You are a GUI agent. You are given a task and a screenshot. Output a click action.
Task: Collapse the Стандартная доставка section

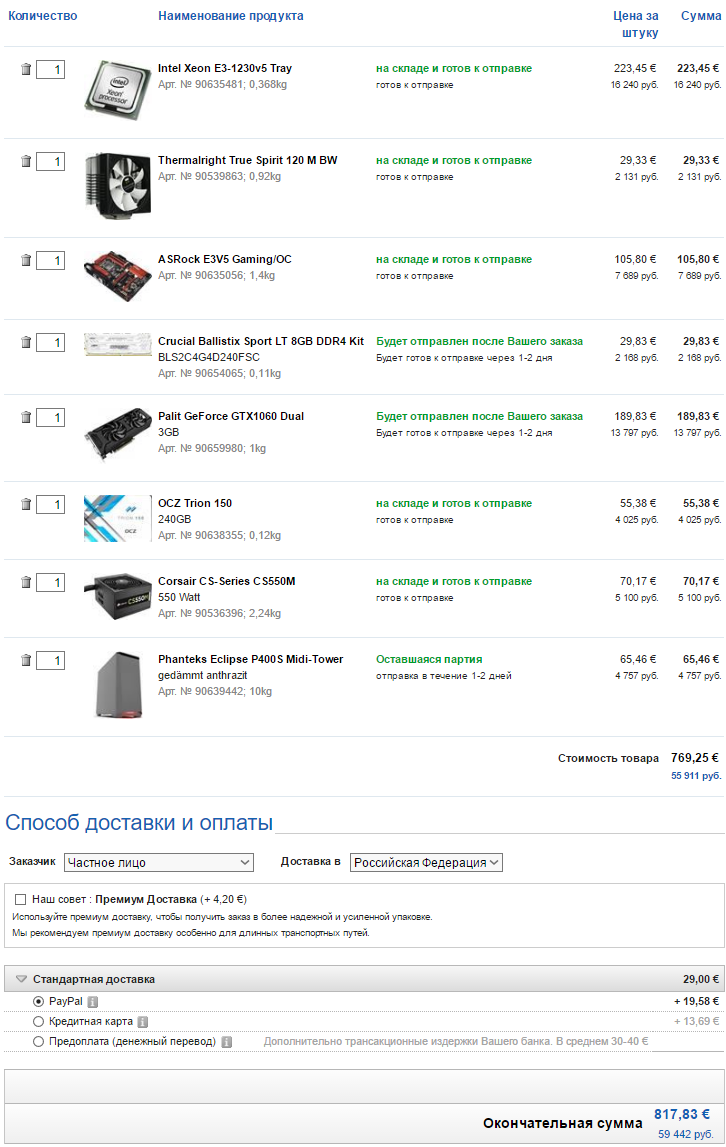pos(21,979)
